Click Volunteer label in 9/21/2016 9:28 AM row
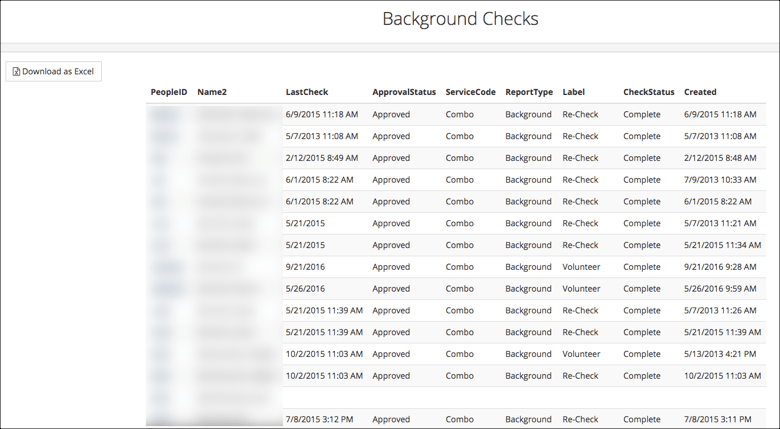This screenshot has height=429, width=780. [581, 267]
